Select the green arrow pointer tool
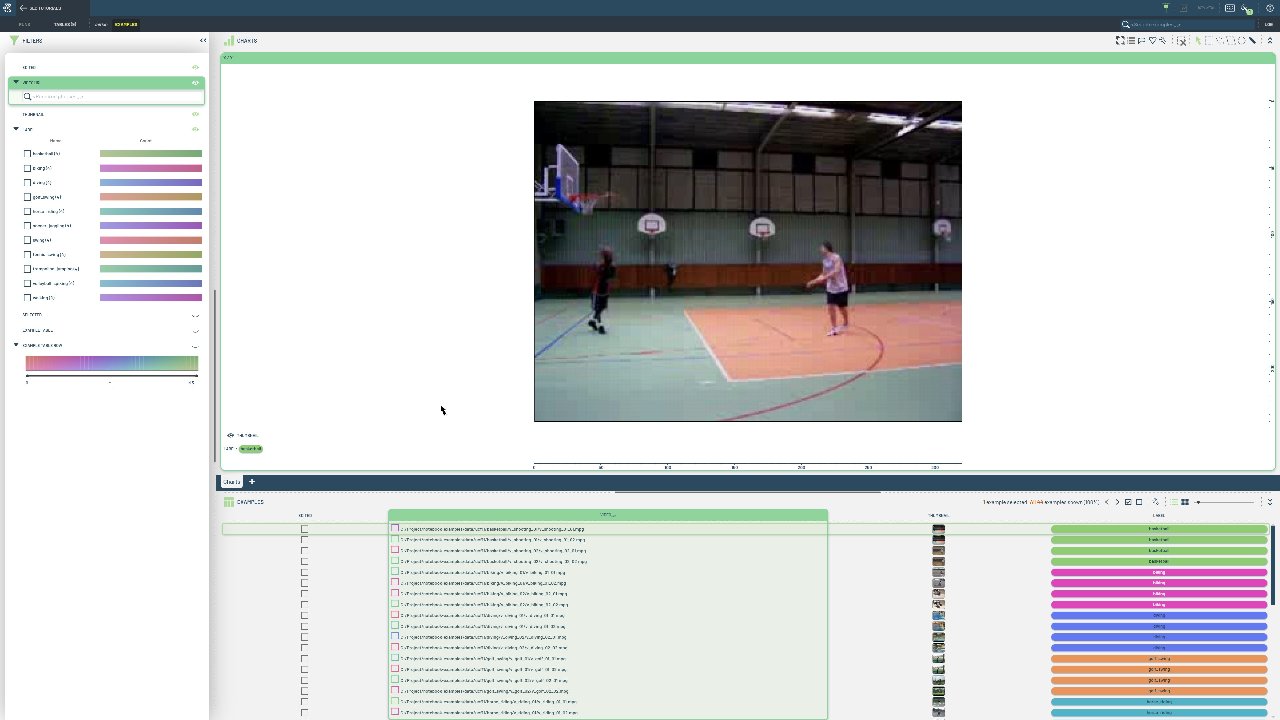1280x720 pixels. [x=1198, y=41]
